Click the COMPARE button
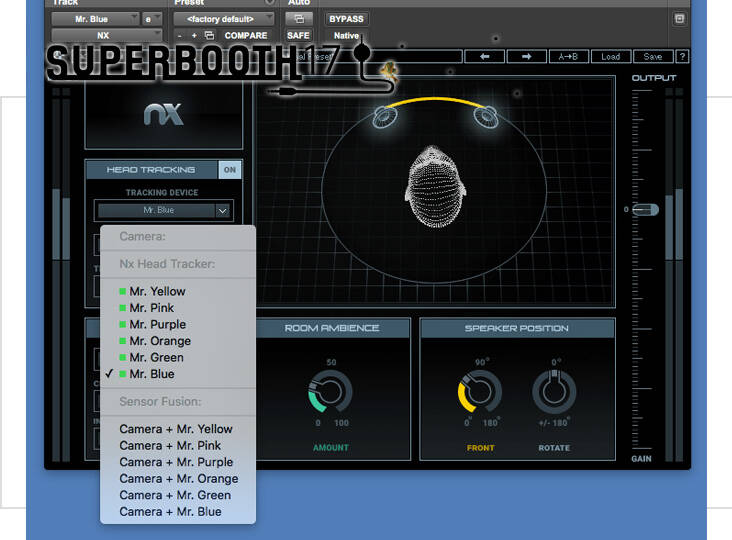The image size is (732, 540). click(246, 35)
